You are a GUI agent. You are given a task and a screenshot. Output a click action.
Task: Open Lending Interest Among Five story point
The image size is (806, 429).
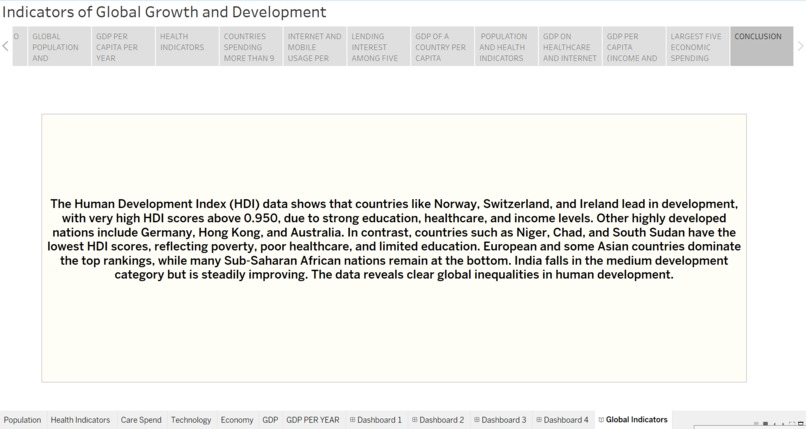379,46
